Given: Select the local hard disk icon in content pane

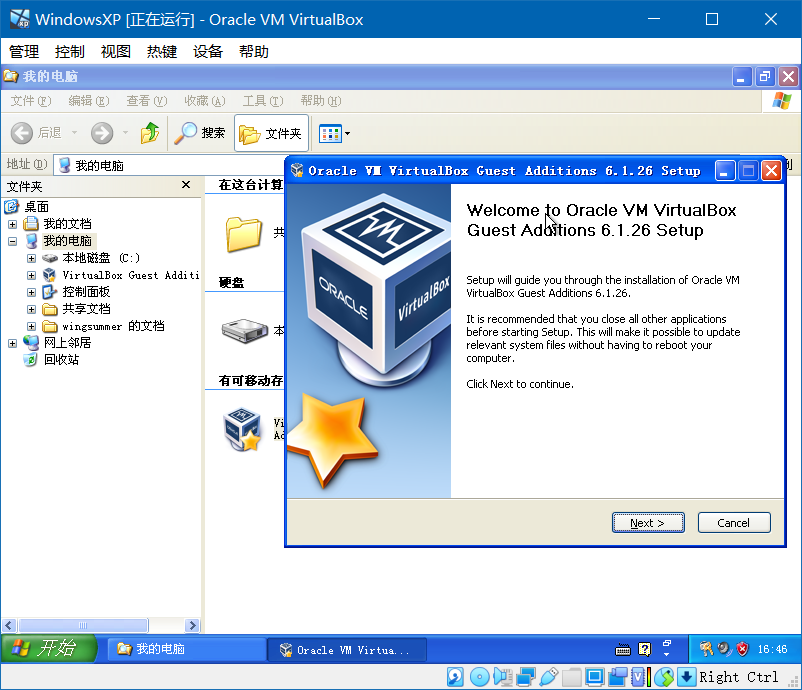Looking at the screenshot, I should tap(245, 330).
